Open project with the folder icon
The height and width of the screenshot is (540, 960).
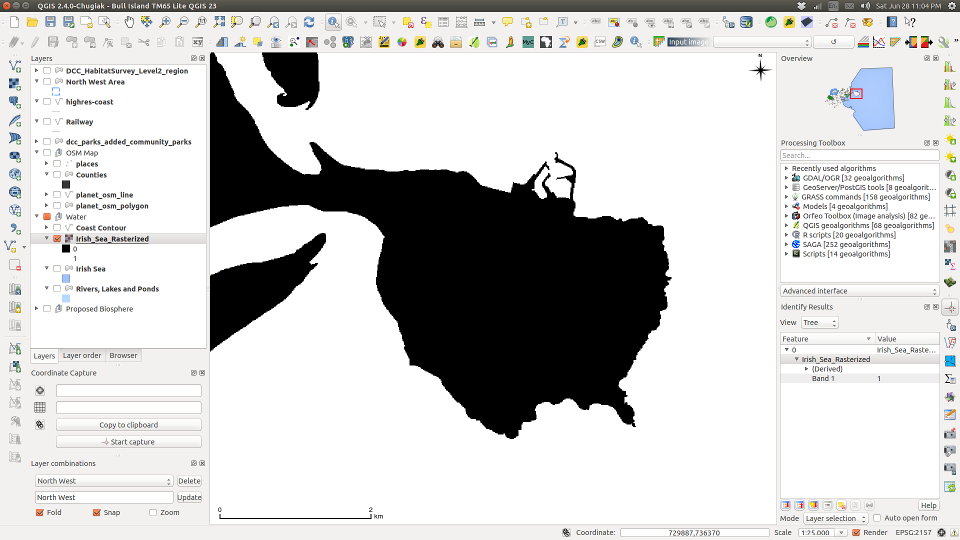[x=33, y=22]
